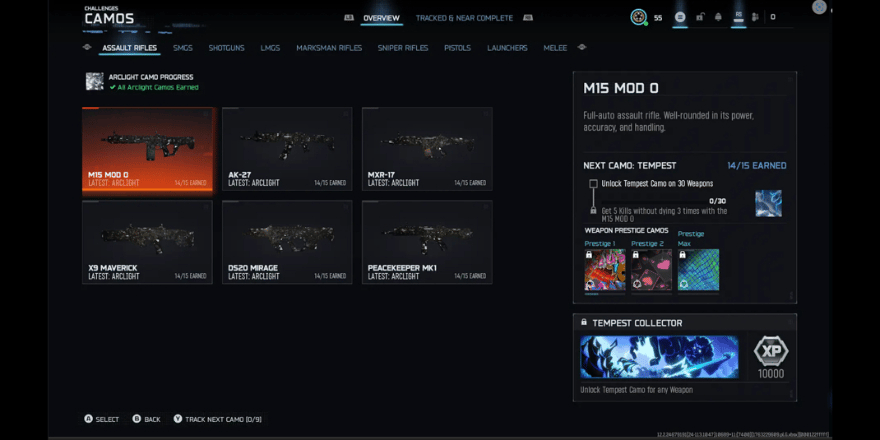Switch to Tracked & Near Complete tab

point(464,18)
